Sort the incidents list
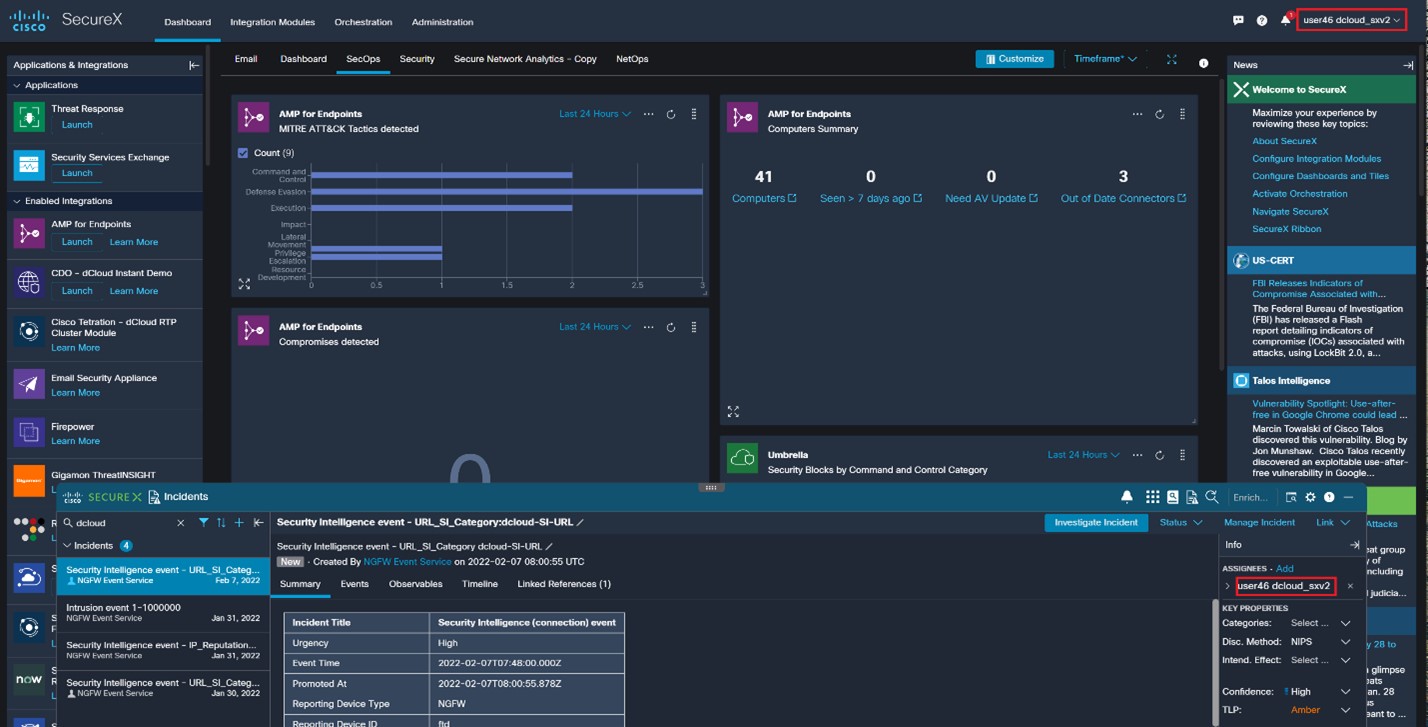1428x727 pixels. (221, 522)
